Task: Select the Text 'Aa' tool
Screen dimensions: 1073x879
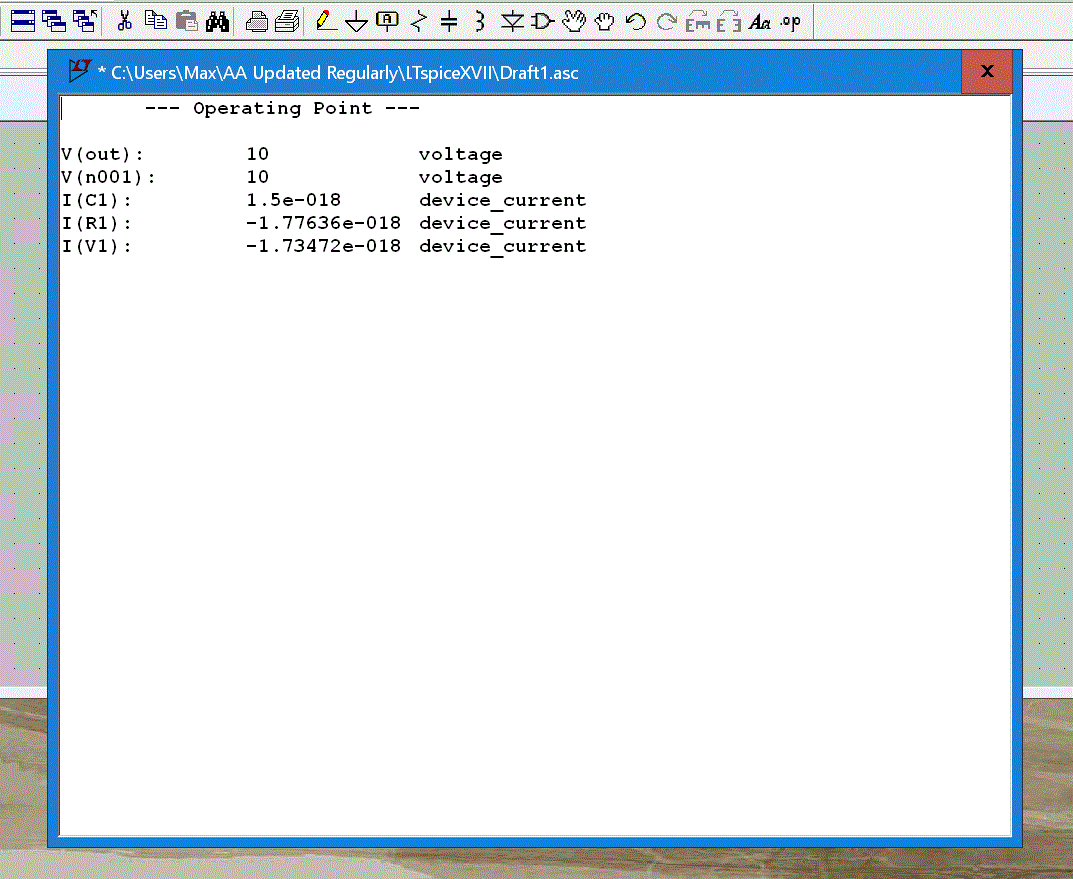Action: 760,22
